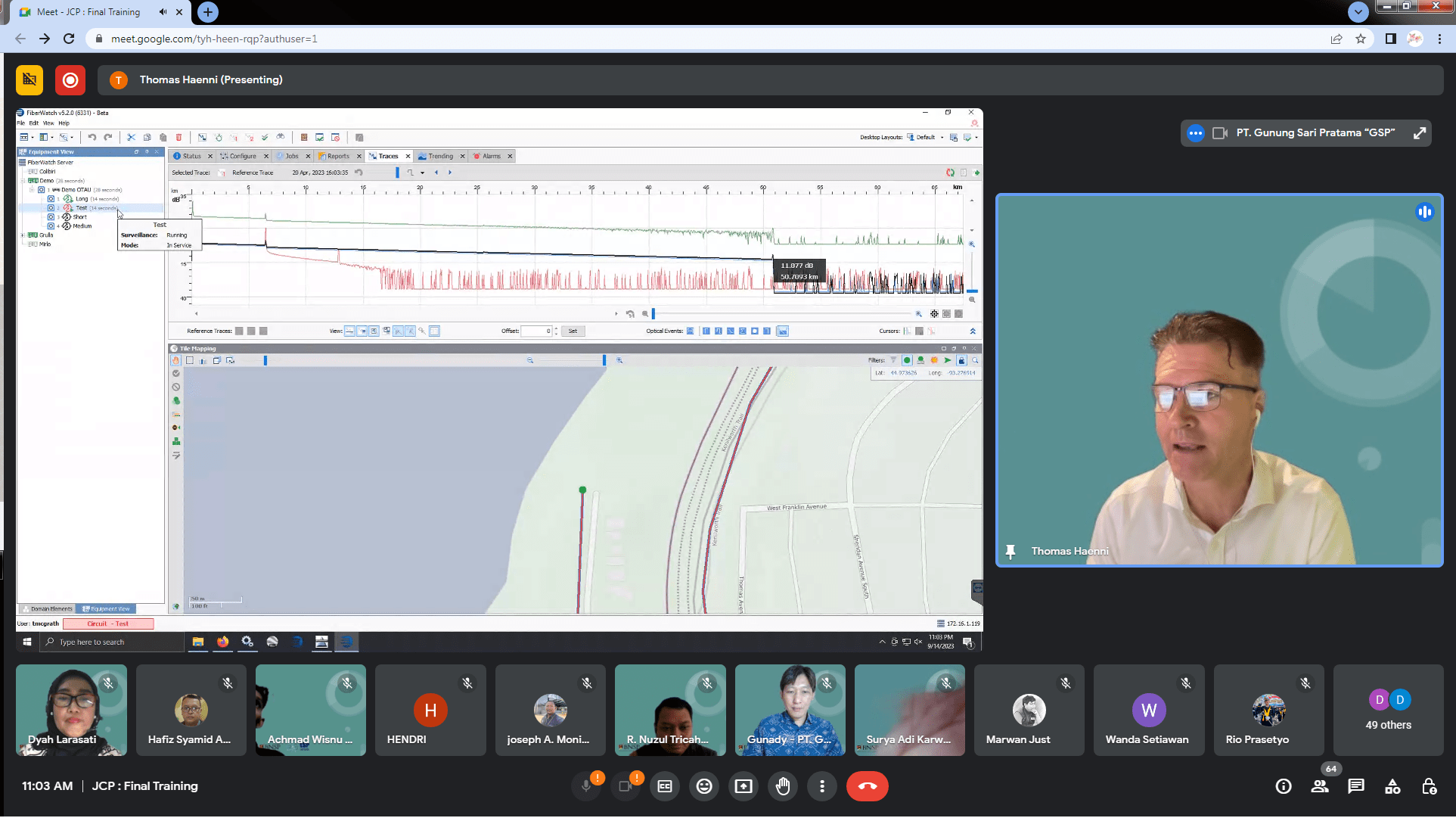The height and width of the screenshot is (818, 1456).
Task: Open Meet more options three dots
Action: [822, 786]
